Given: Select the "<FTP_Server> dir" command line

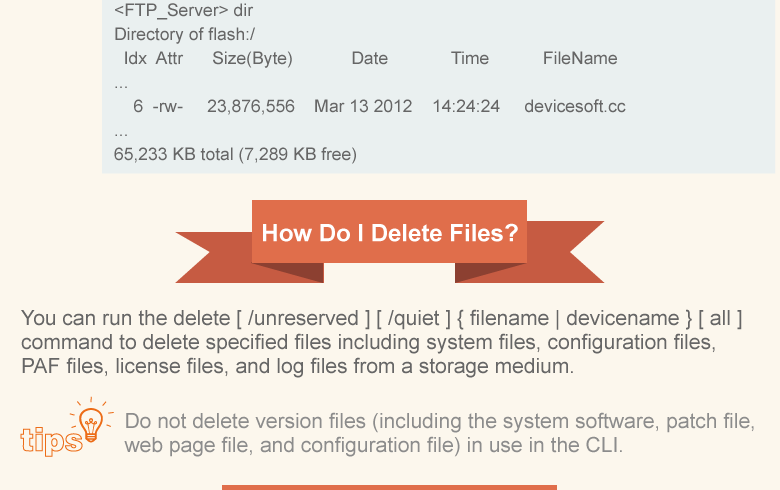Looking at the screenshot, I should (184, 10).
